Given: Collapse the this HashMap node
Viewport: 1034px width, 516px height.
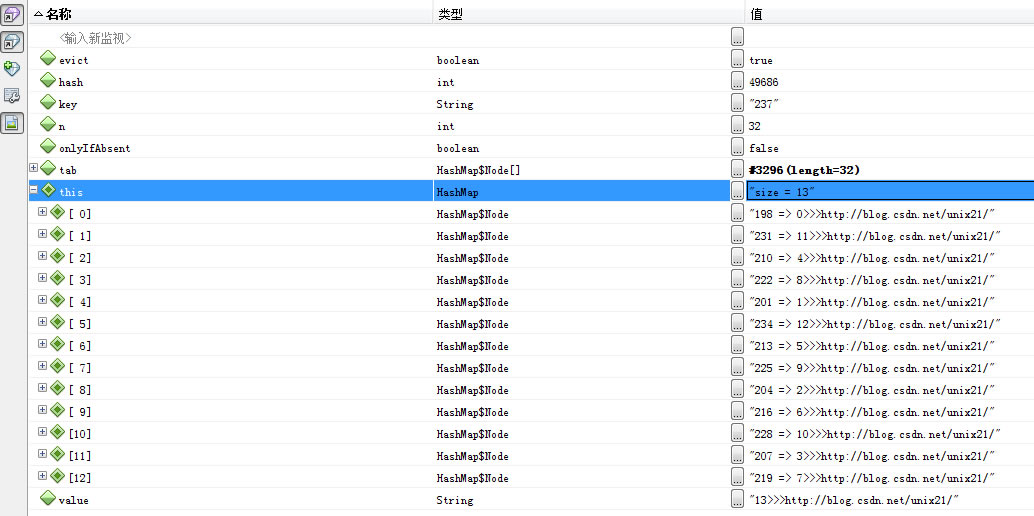Looking at the screenshot, I should coord(34,189).
